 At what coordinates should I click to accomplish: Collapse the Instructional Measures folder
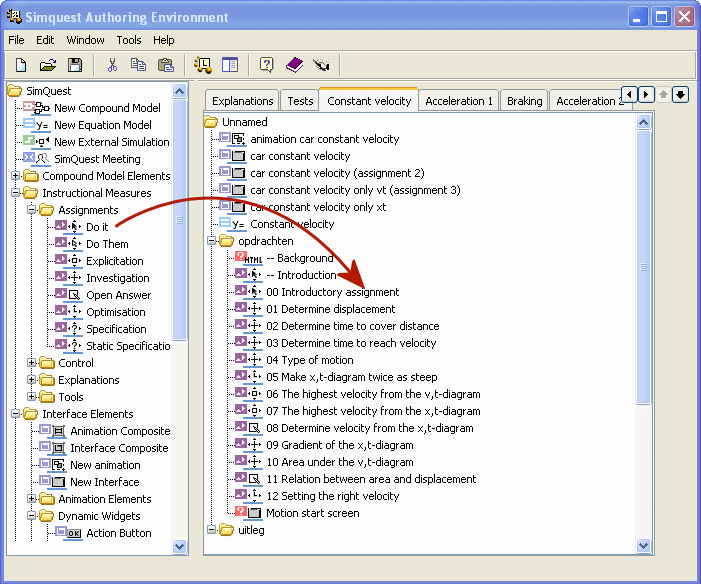tap(16, 193)
